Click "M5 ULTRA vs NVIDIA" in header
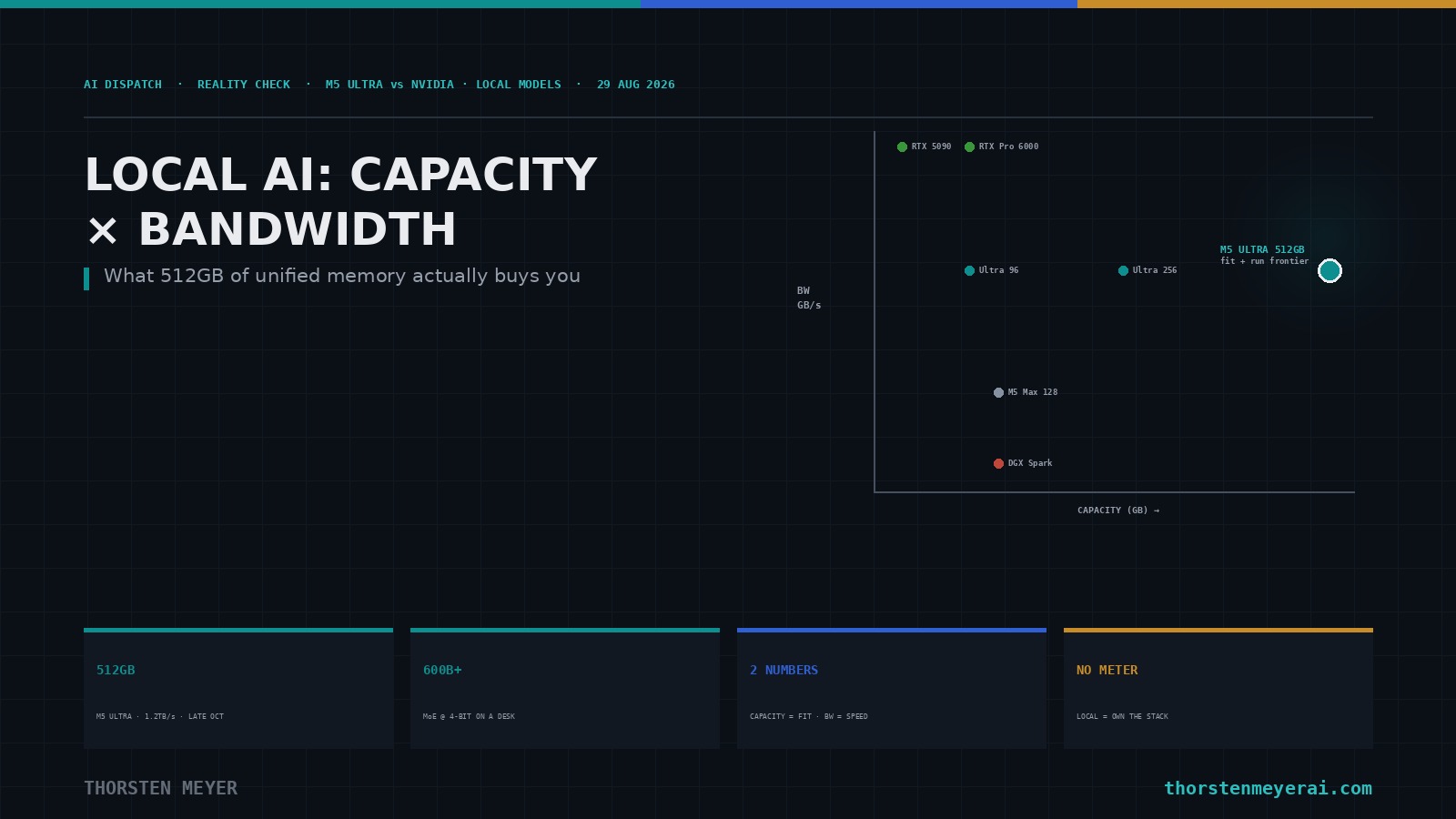Image resolution: width=1456 pixels, height=819 pixels. [389, 85]
